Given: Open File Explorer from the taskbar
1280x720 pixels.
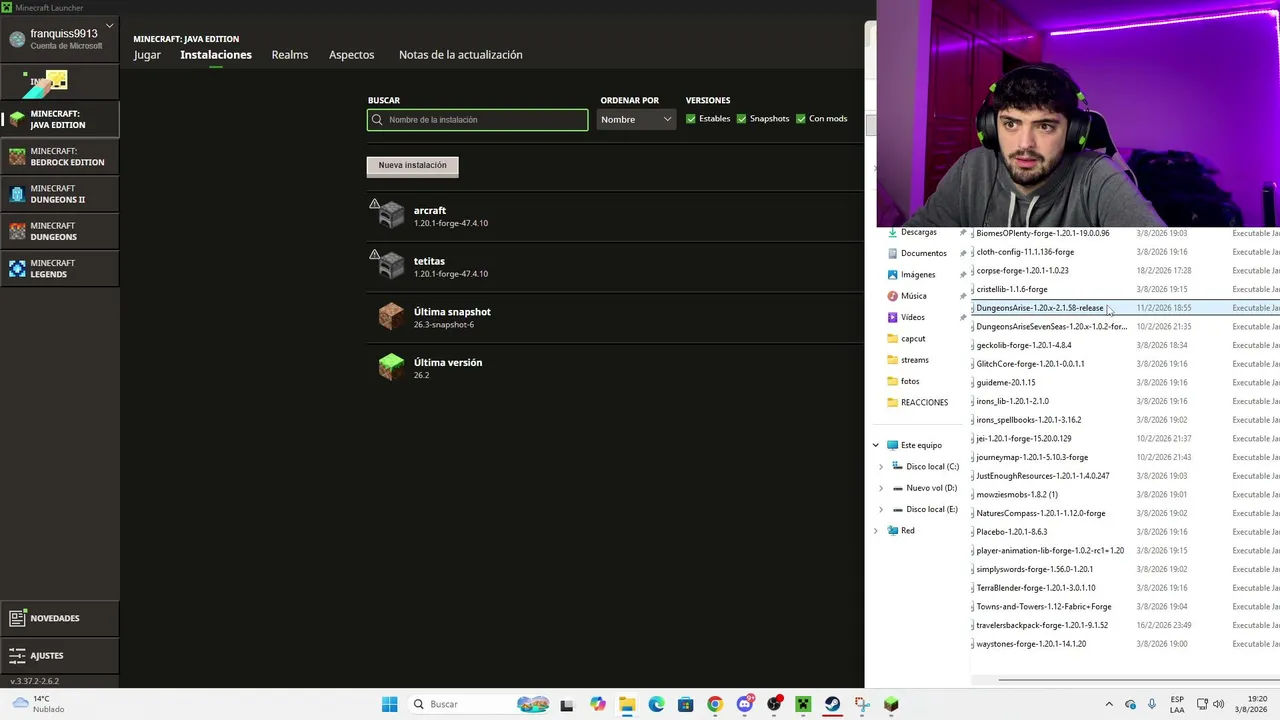Looking at the screenshot, I should coord(626,704).
